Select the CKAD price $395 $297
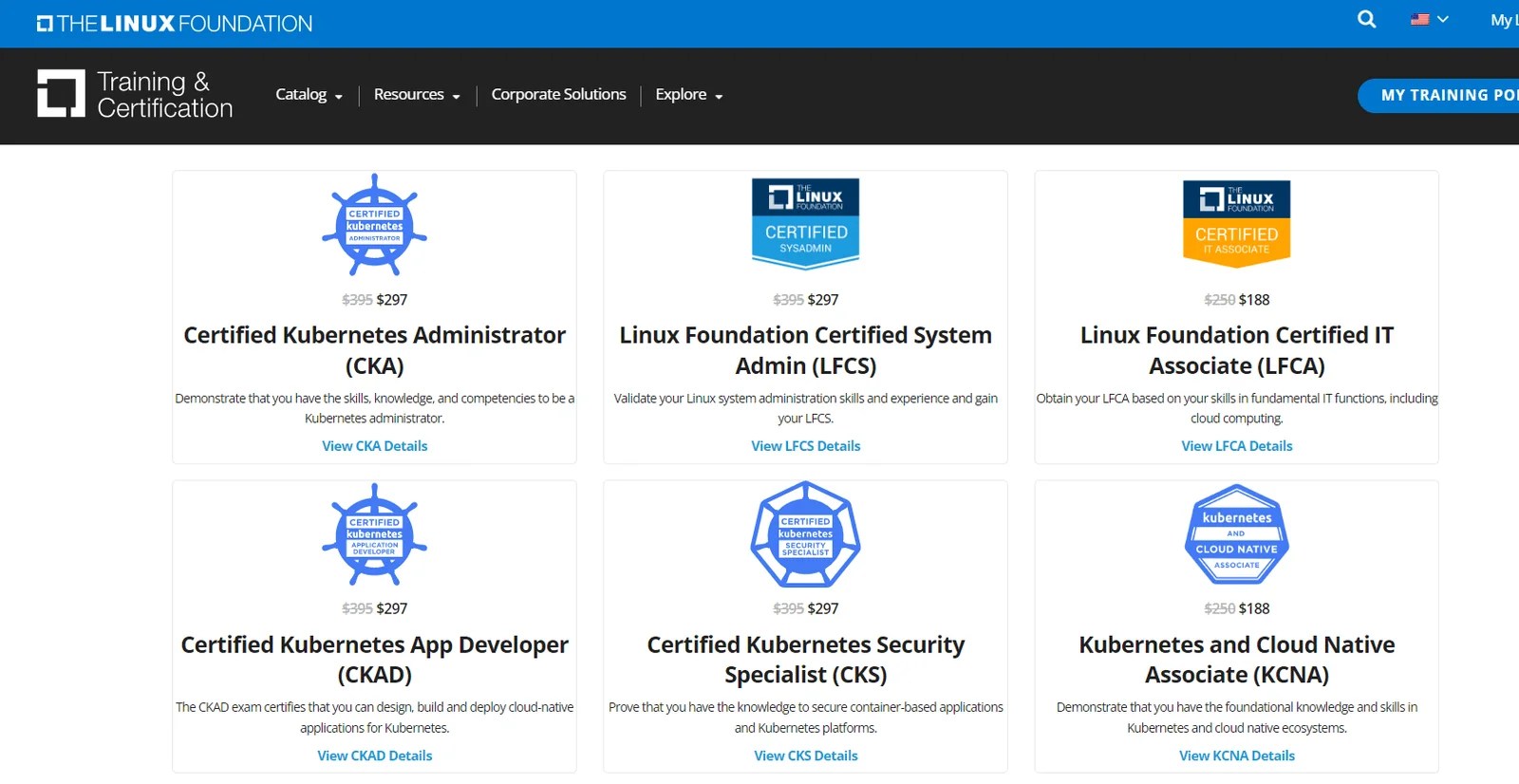This screenshot has height=784, width=1519. point(375,608)
